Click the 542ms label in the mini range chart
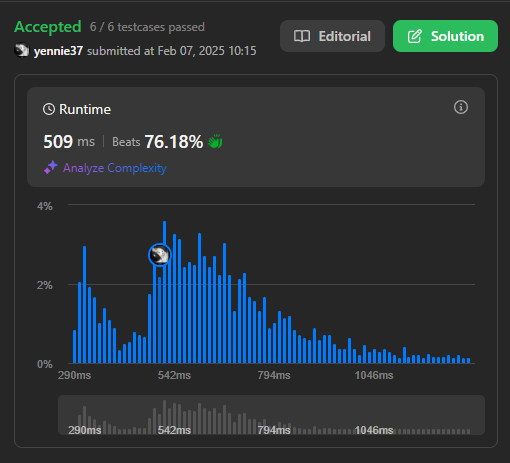Screen dimensions: 510x463 (174, 430)
